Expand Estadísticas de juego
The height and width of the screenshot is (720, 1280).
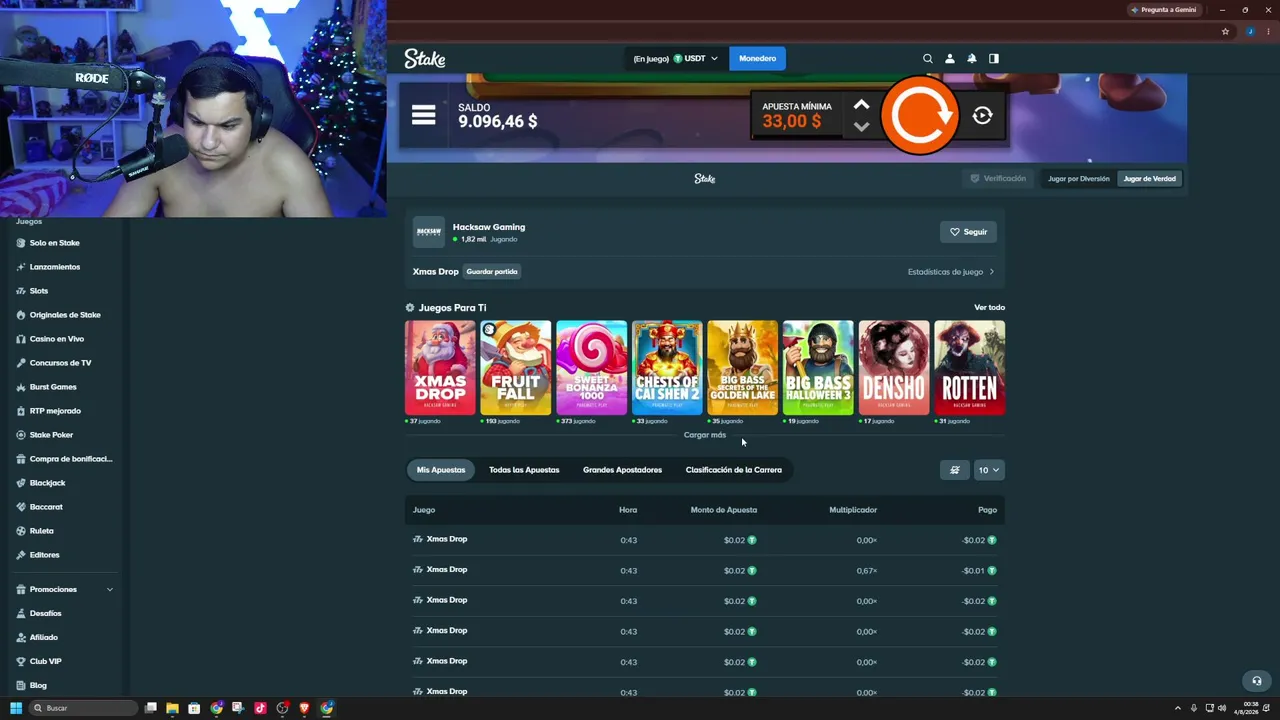click(x=951, y=272)
